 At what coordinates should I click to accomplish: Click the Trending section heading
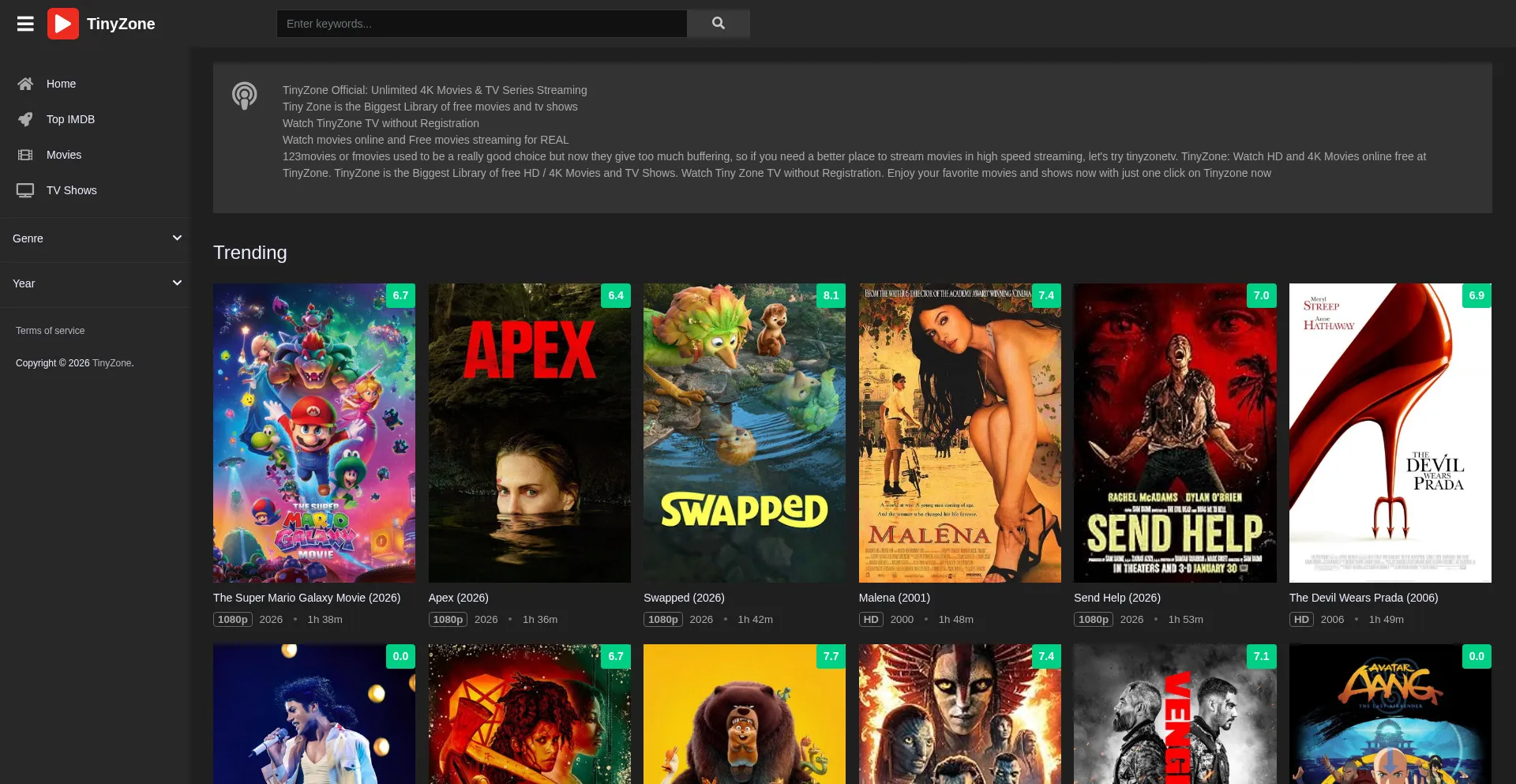point(250,253)
